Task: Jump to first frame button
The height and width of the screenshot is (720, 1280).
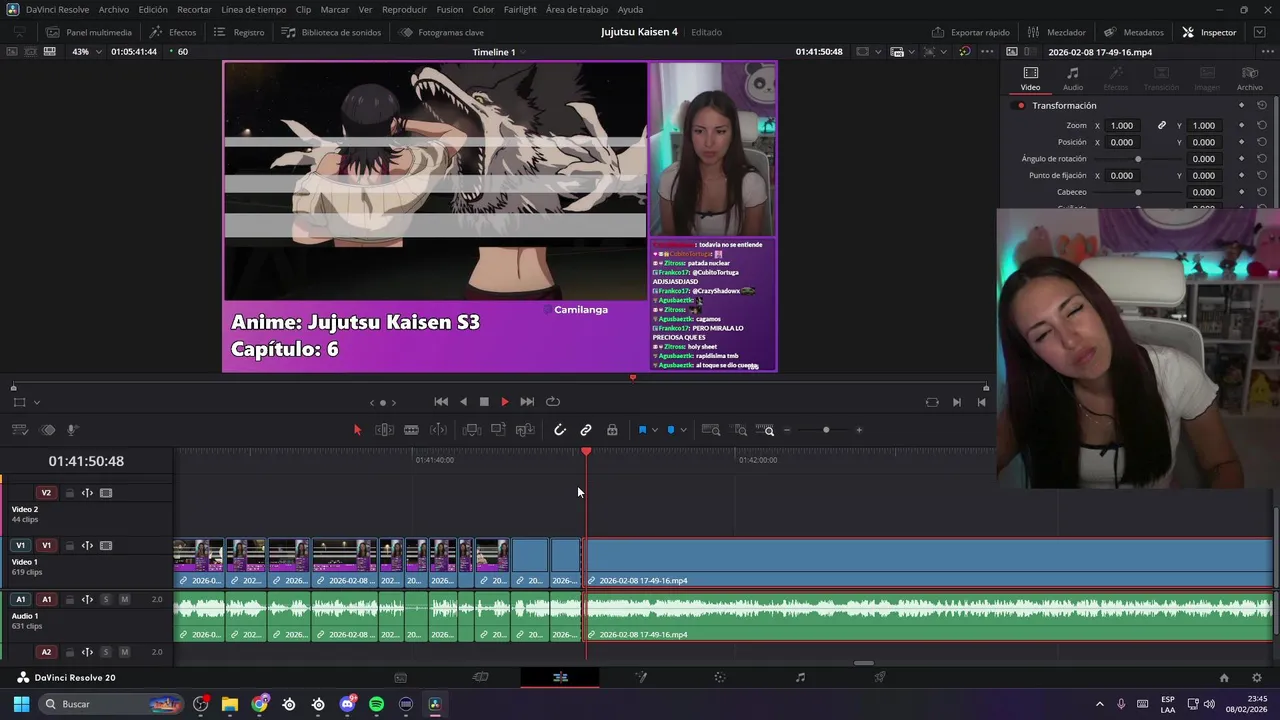Action: pos(441,402)
